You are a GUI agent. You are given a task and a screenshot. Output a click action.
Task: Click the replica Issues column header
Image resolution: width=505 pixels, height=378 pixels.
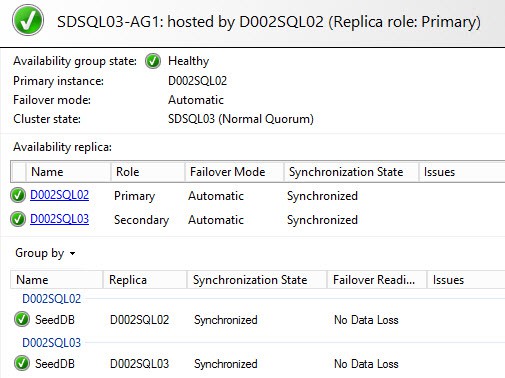pyautogui.click(x=462, y=172)
